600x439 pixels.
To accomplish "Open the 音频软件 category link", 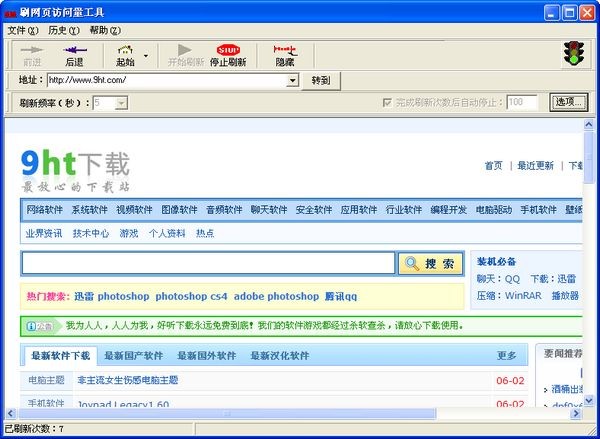I will click(x=224, y=210).
